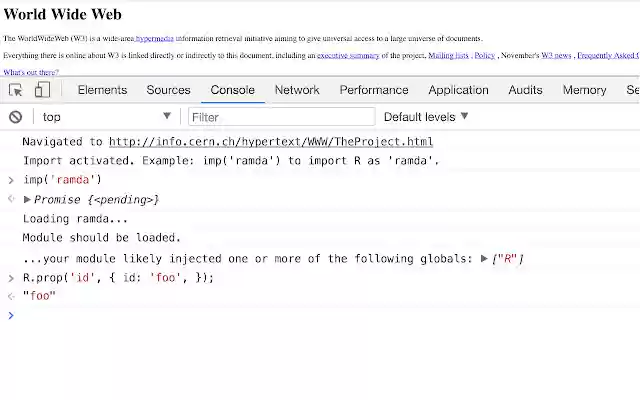This screenshot has height=400, width=640.
Task: Visit the Mailing lists link
Action: [x=448, y=56]
